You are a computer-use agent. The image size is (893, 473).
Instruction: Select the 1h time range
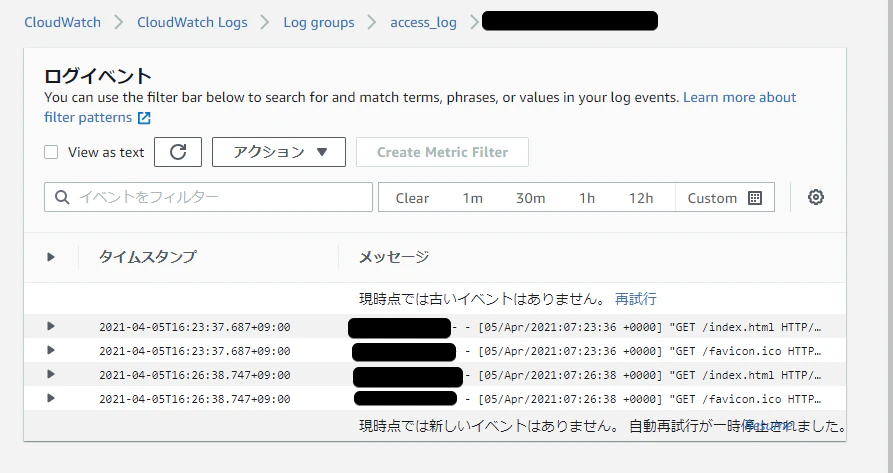click(x=587, y=198)
